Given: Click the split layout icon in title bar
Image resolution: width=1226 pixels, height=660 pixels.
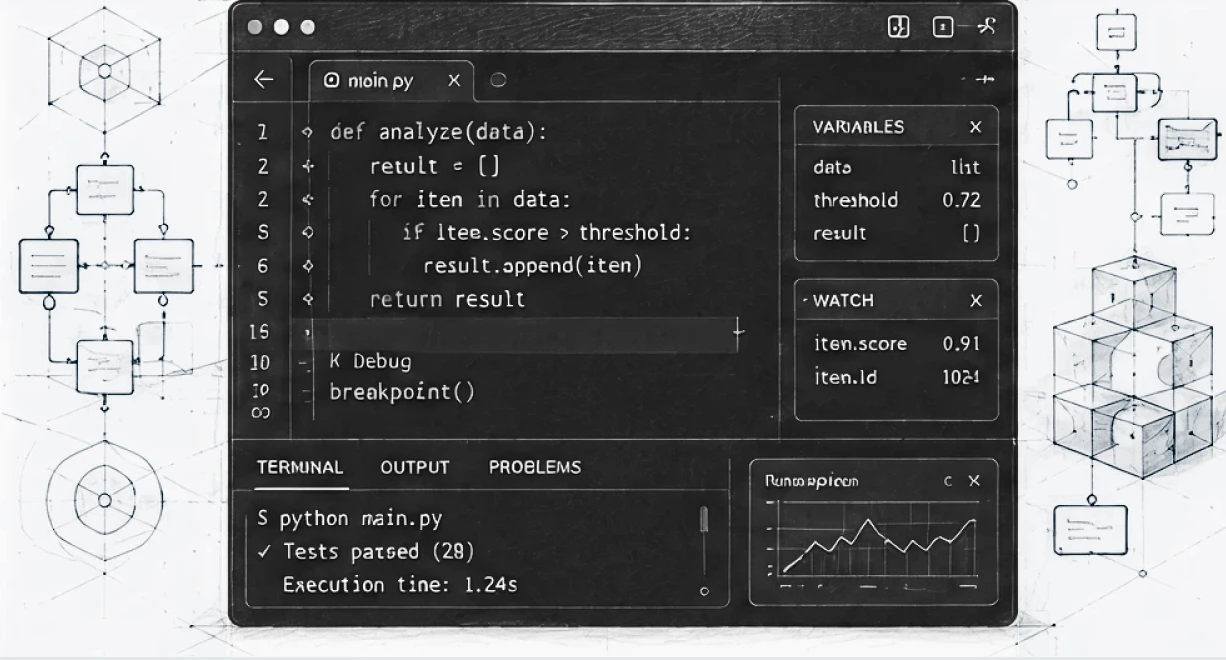Looking at the screenshot, I should coord(899,27).
